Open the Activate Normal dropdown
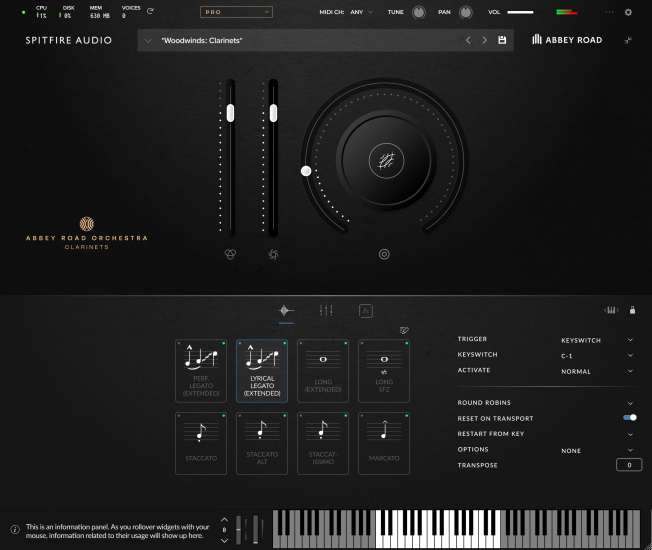 (597, 371)
